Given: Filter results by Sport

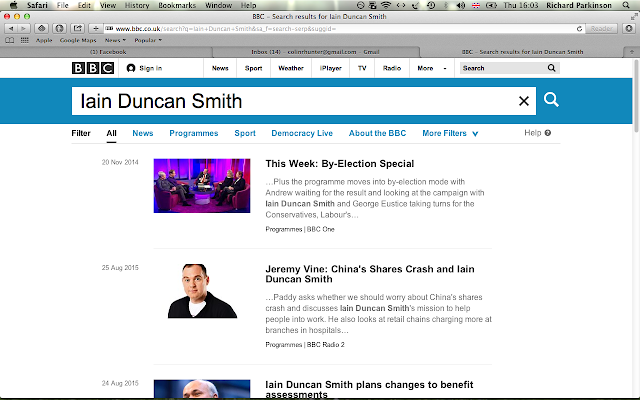Looking at the screenshot, I should [x=245, y=133].
